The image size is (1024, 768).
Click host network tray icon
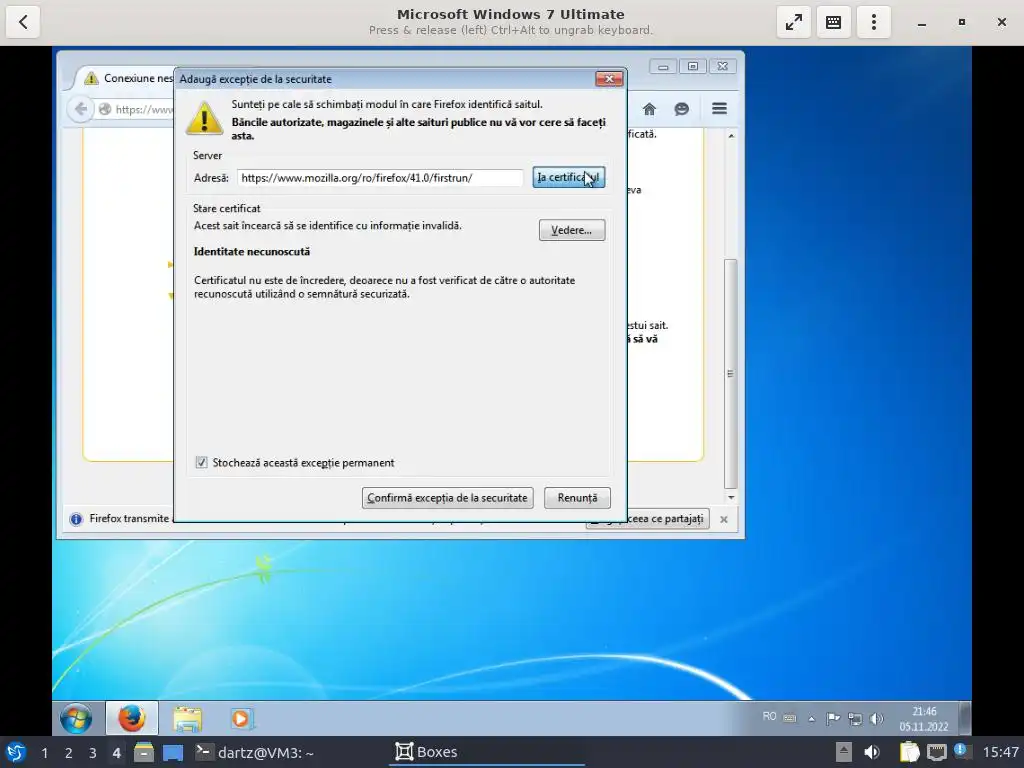pyautogui.click(x=936, y=752)
